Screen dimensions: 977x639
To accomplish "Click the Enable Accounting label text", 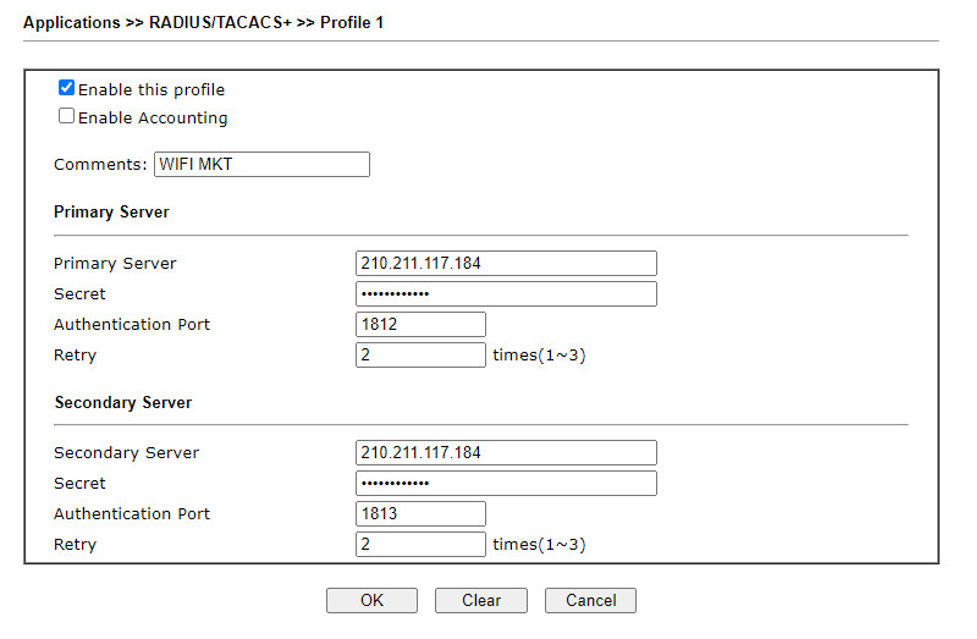I will [x=153, y=118].
